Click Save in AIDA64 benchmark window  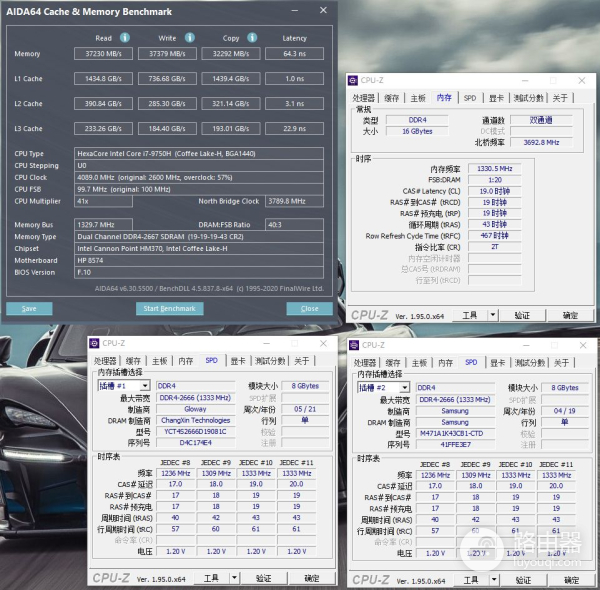point(29,308)
